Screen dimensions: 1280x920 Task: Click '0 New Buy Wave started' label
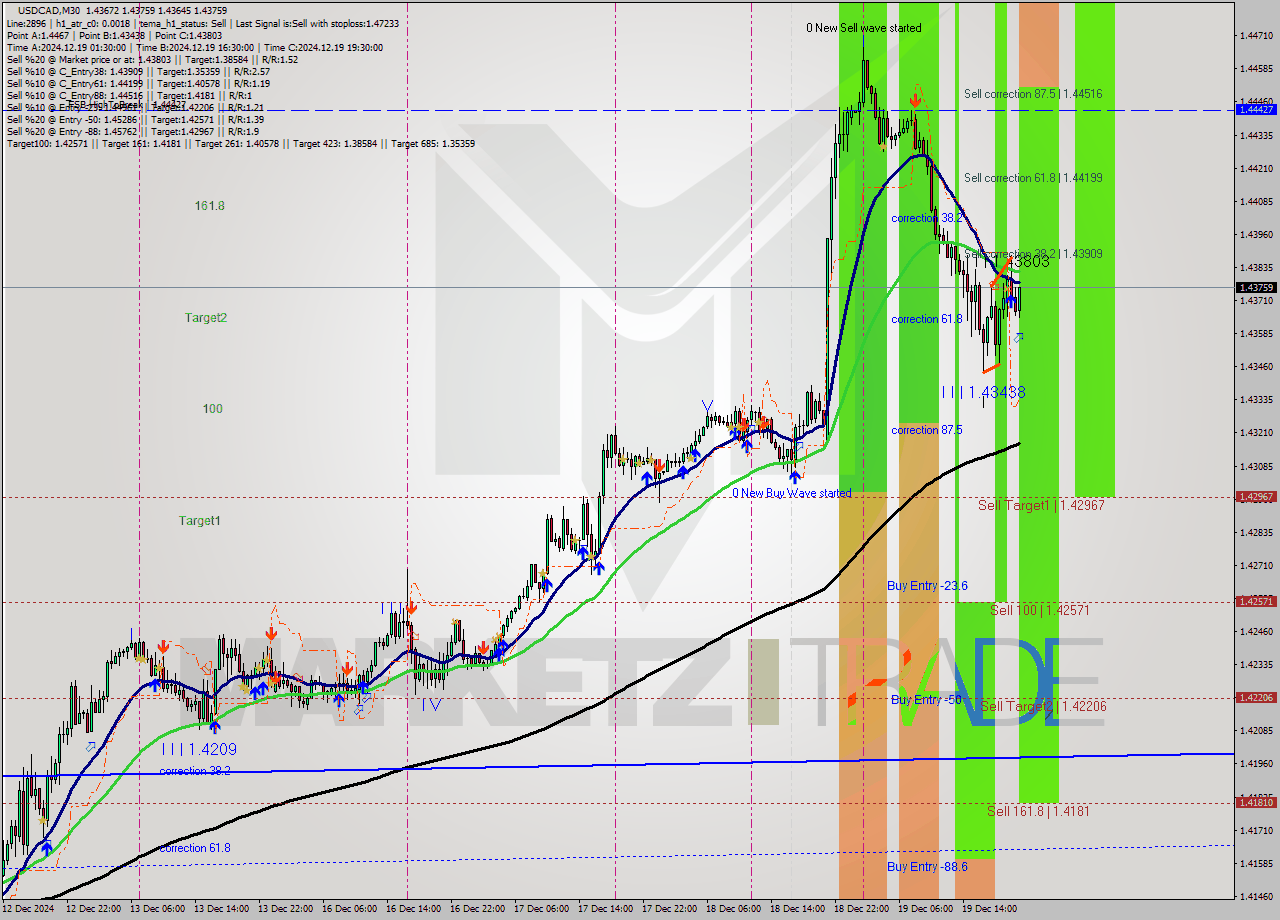tap(792, 493)
